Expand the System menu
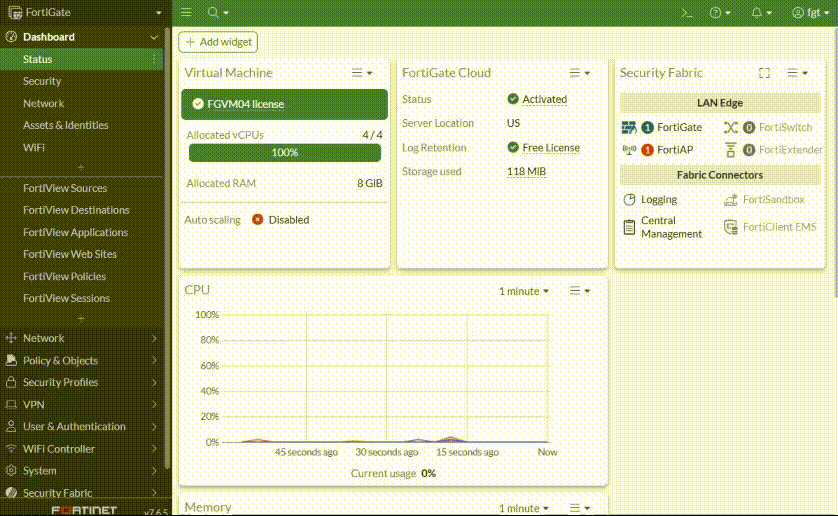The height and width of the screenshot is (516, 838). click(81, 471)
